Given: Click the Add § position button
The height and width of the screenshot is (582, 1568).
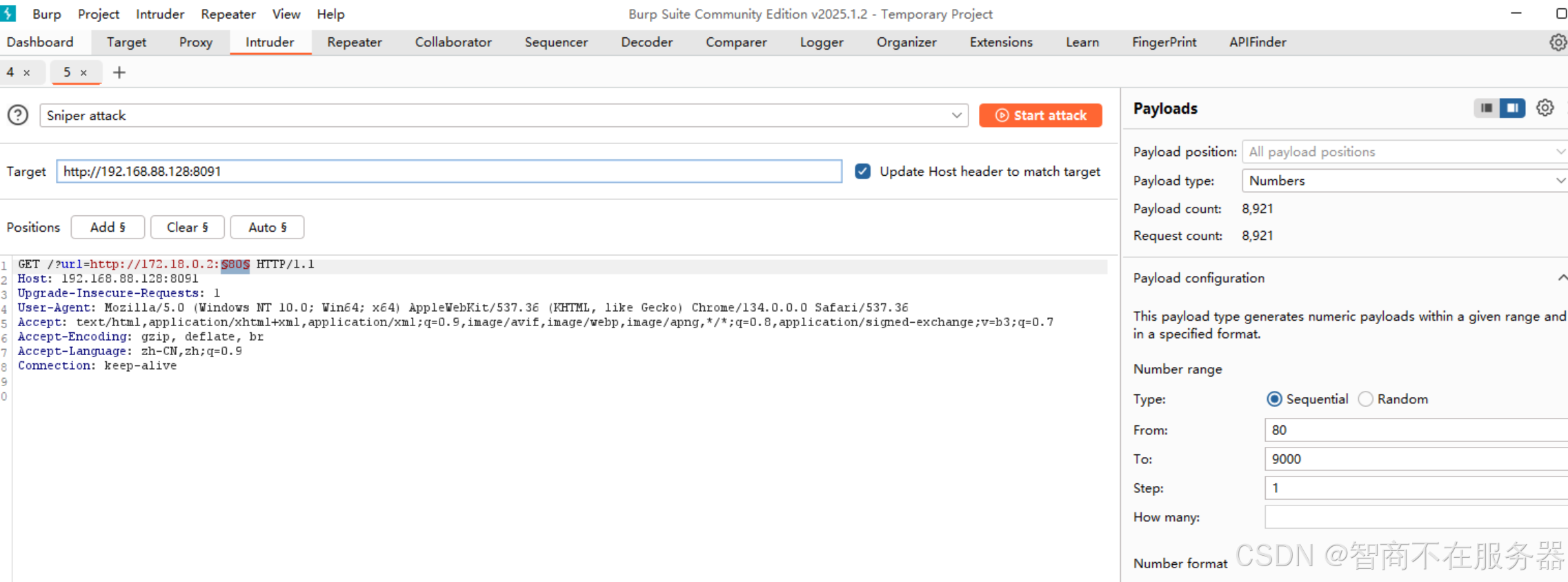Looking at the screenshot, I should pos(108,227).
